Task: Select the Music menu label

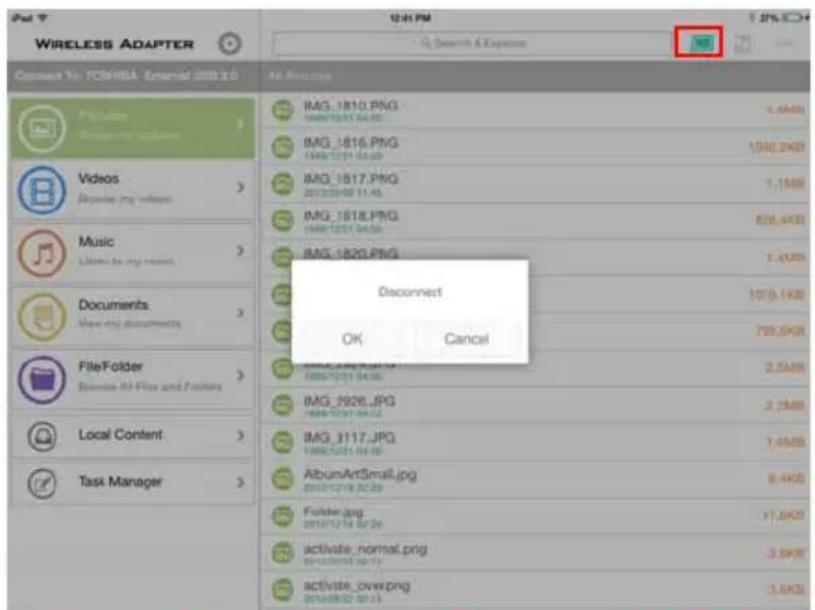Action: point(96,242)
